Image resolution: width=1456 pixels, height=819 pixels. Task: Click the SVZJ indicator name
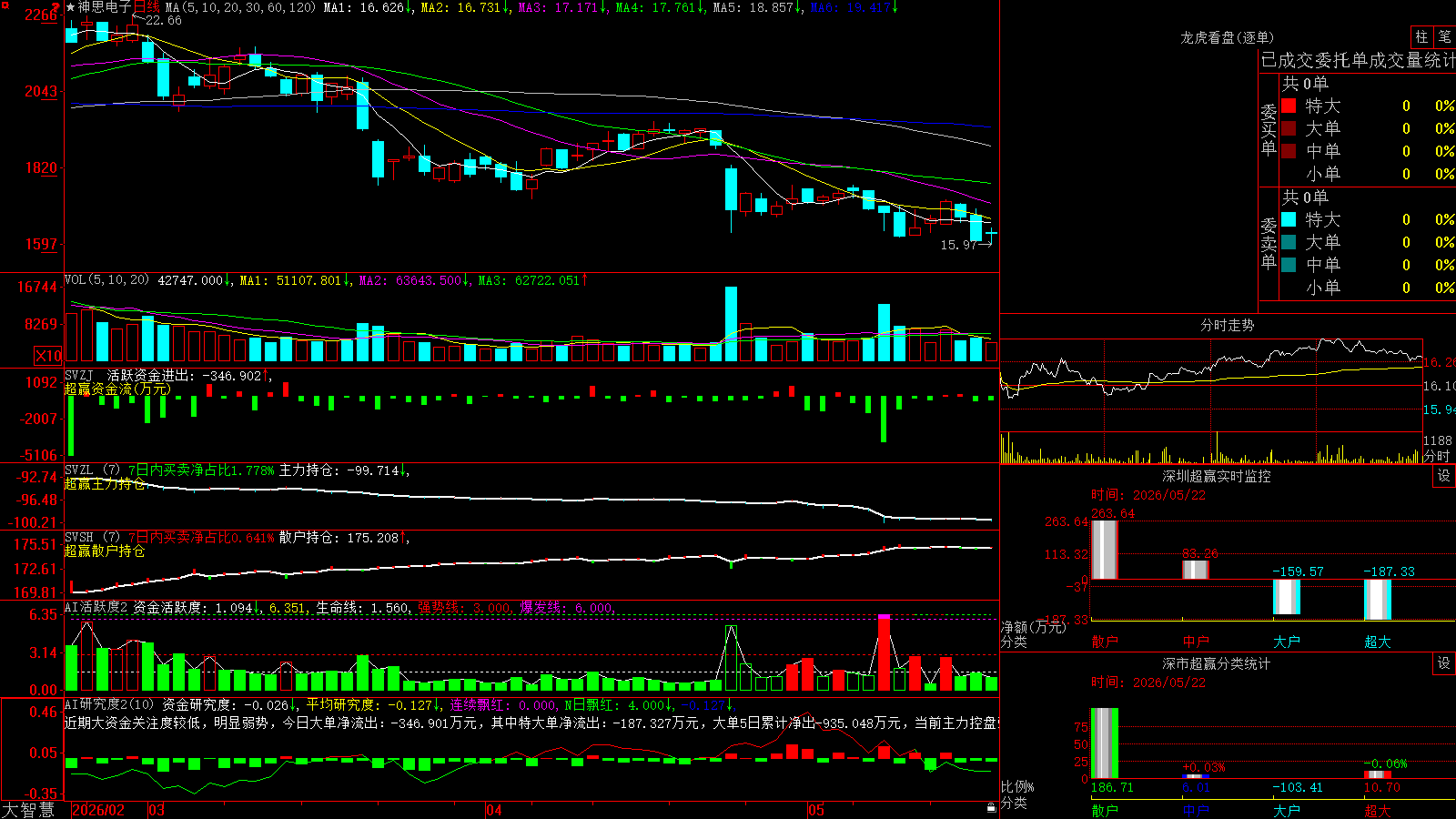(x=79, y=375)
